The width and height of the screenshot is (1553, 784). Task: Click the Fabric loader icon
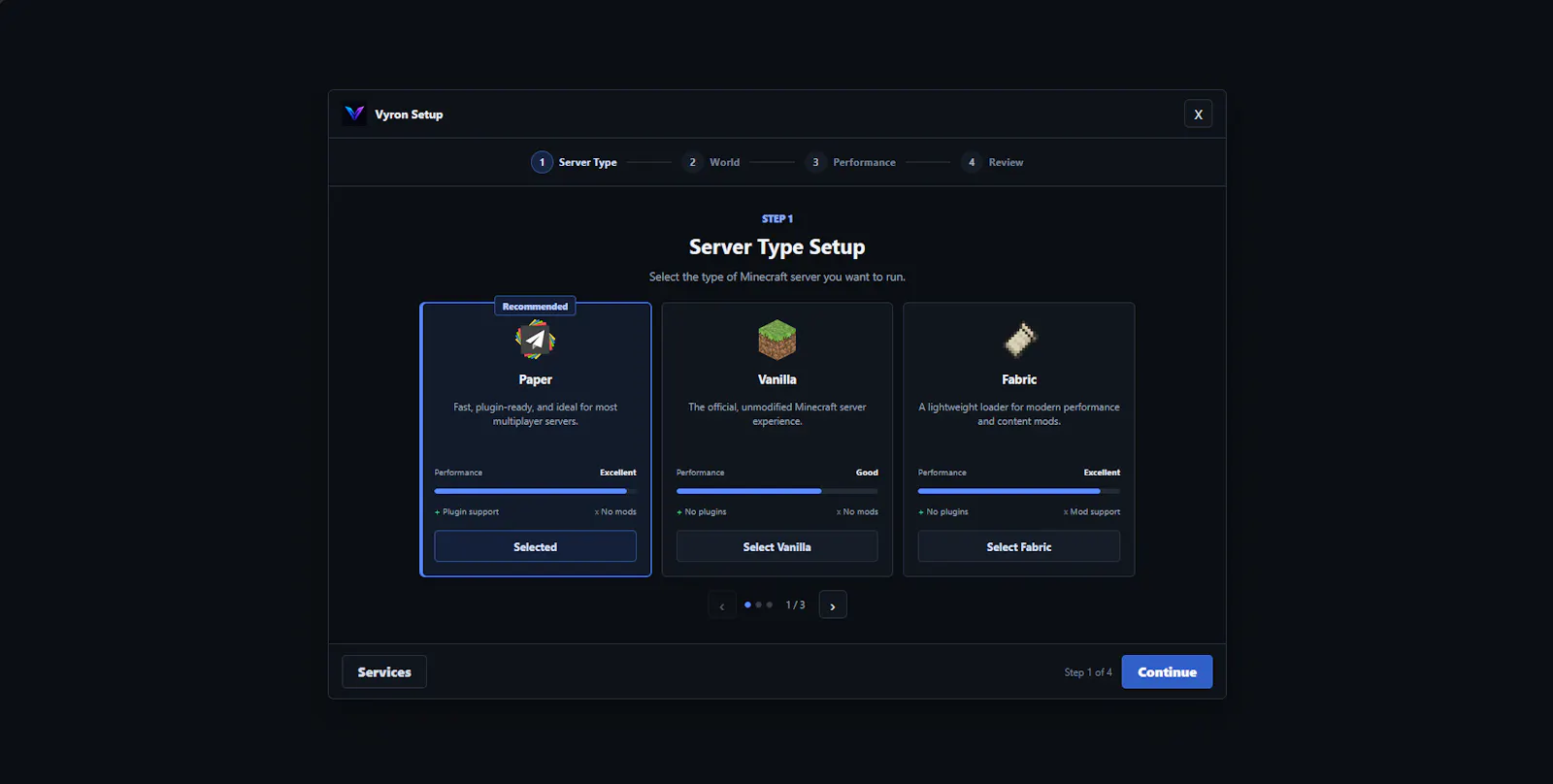click(x=1019, y=340)
